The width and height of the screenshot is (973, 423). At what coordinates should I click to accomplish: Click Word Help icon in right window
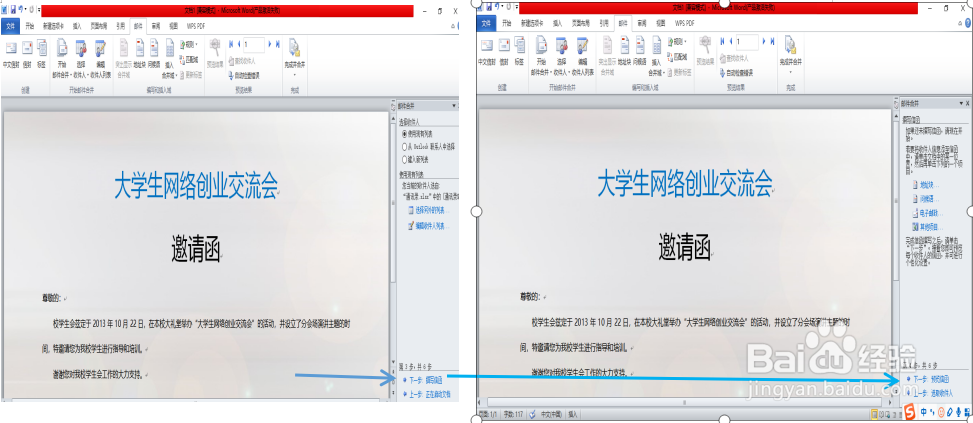click(x=966, y=23)
